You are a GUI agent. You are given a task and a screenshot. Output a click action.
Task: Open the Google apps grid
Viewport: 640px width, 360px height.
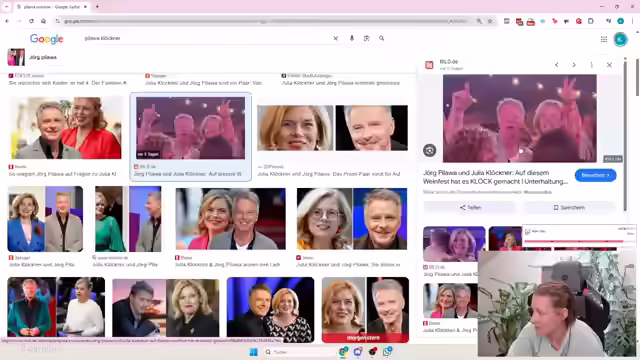604,39
